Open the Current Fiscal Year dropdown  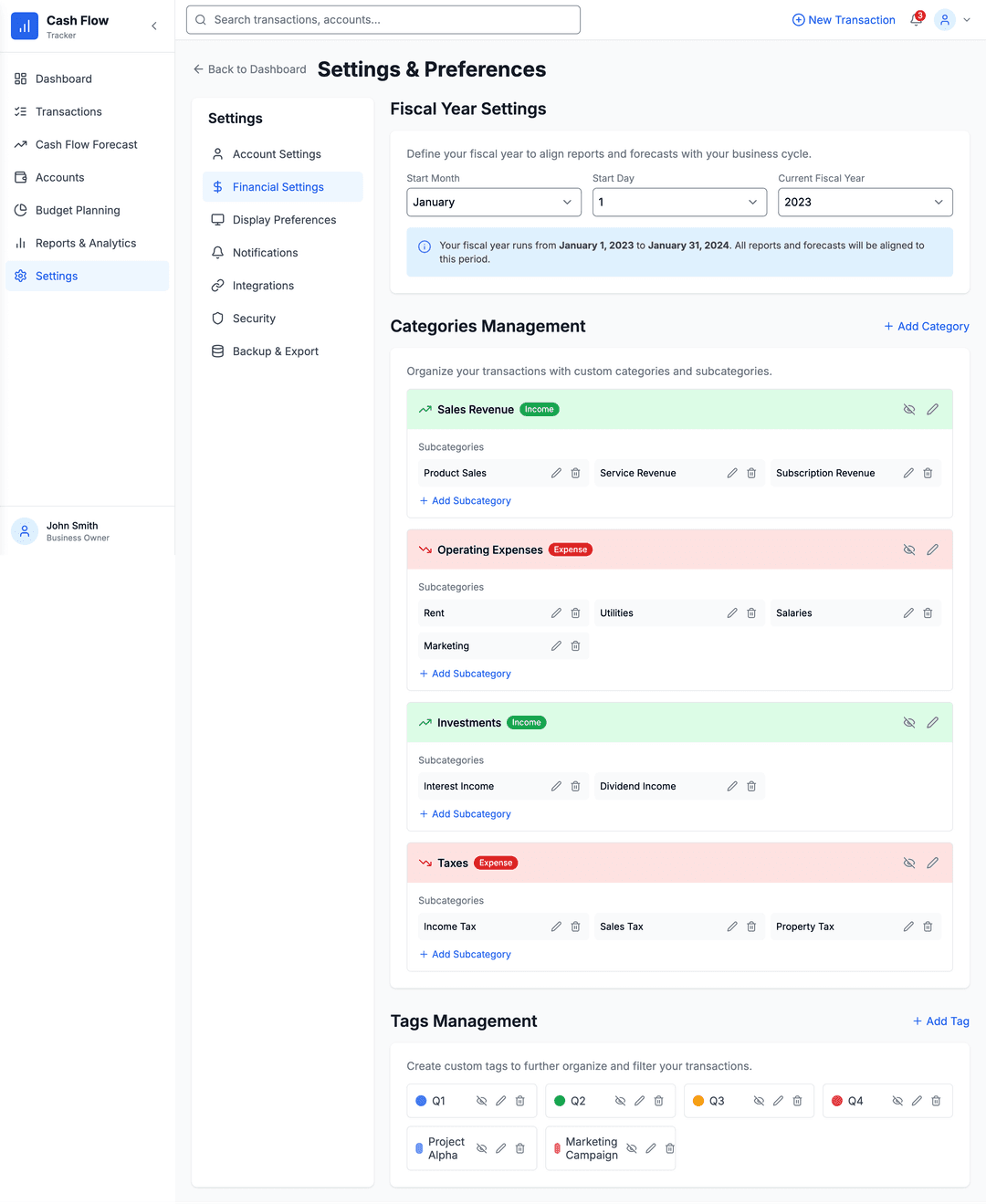coord(865,203)
